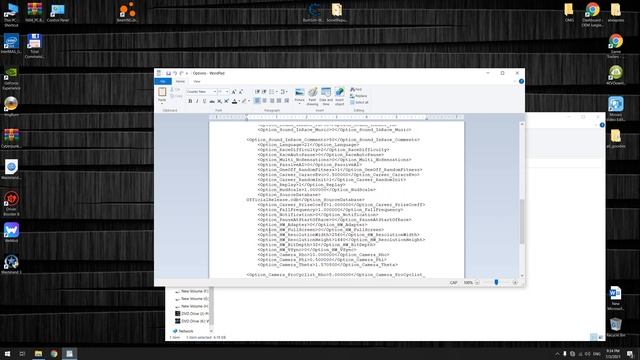Open the Windows Start menu
This screenshot has width=640, height=360.
pos(7,353)
